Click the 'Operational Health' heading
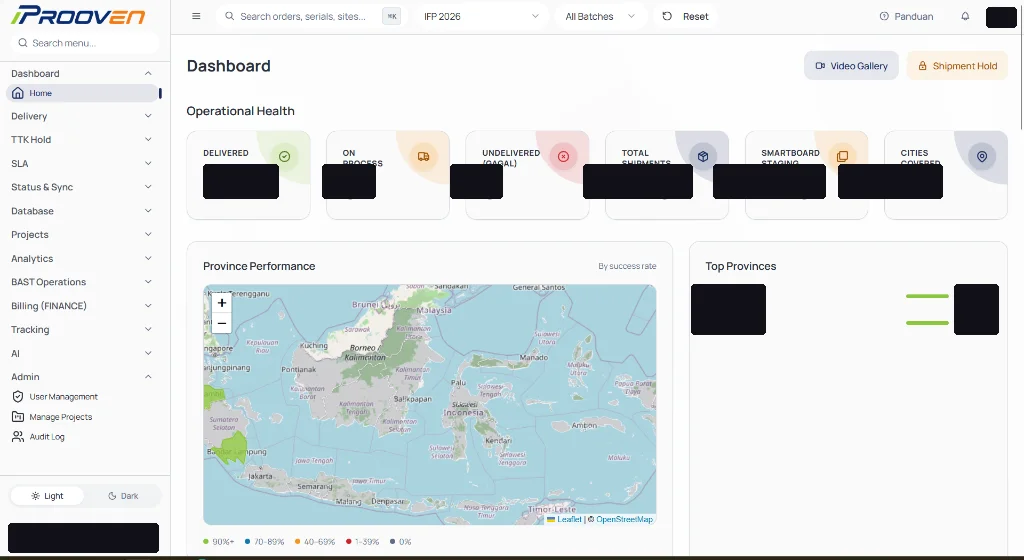Viewport: 1024px width, 560px height. (x=240, y=111)
